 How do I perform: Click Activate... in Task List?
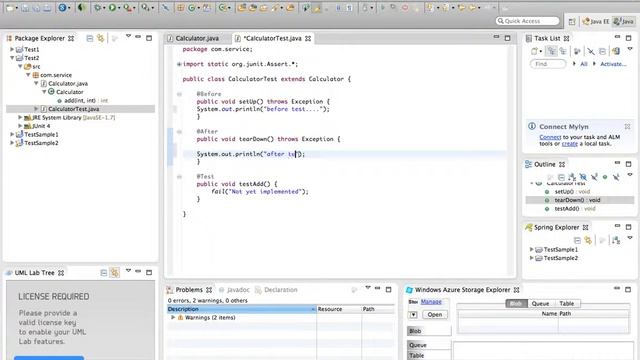point(613,64)
